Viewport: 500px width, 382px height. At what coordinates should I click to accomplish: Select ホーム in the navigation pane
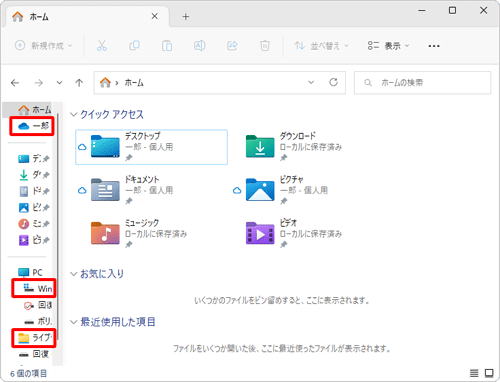pyautogui.click(x=27, y=109)
